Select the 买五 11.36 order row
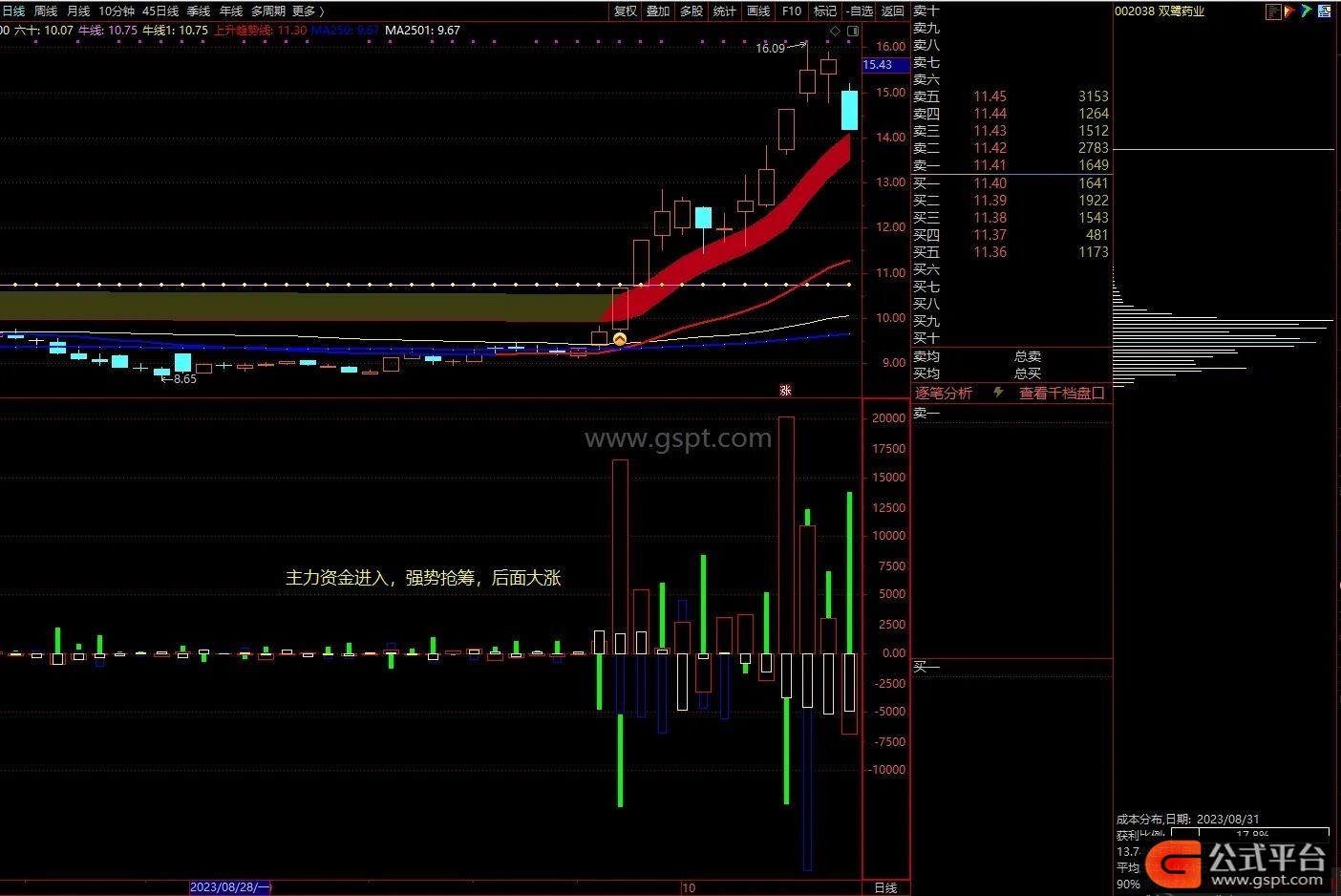The image size is (1341, 896). pos(1011,252)
